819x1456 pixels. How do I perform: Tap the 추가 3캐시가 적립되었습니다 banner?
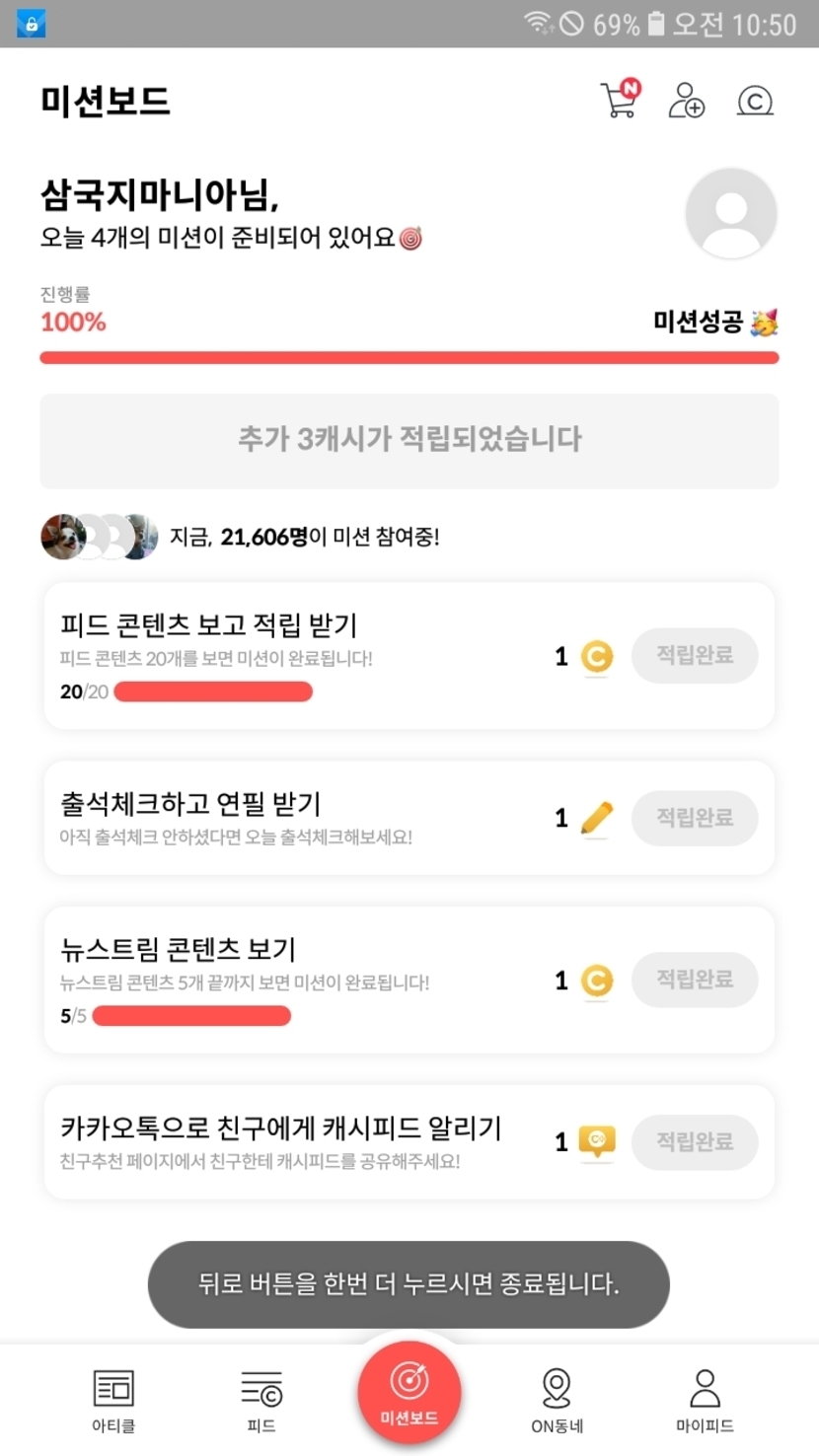(409, 440)
